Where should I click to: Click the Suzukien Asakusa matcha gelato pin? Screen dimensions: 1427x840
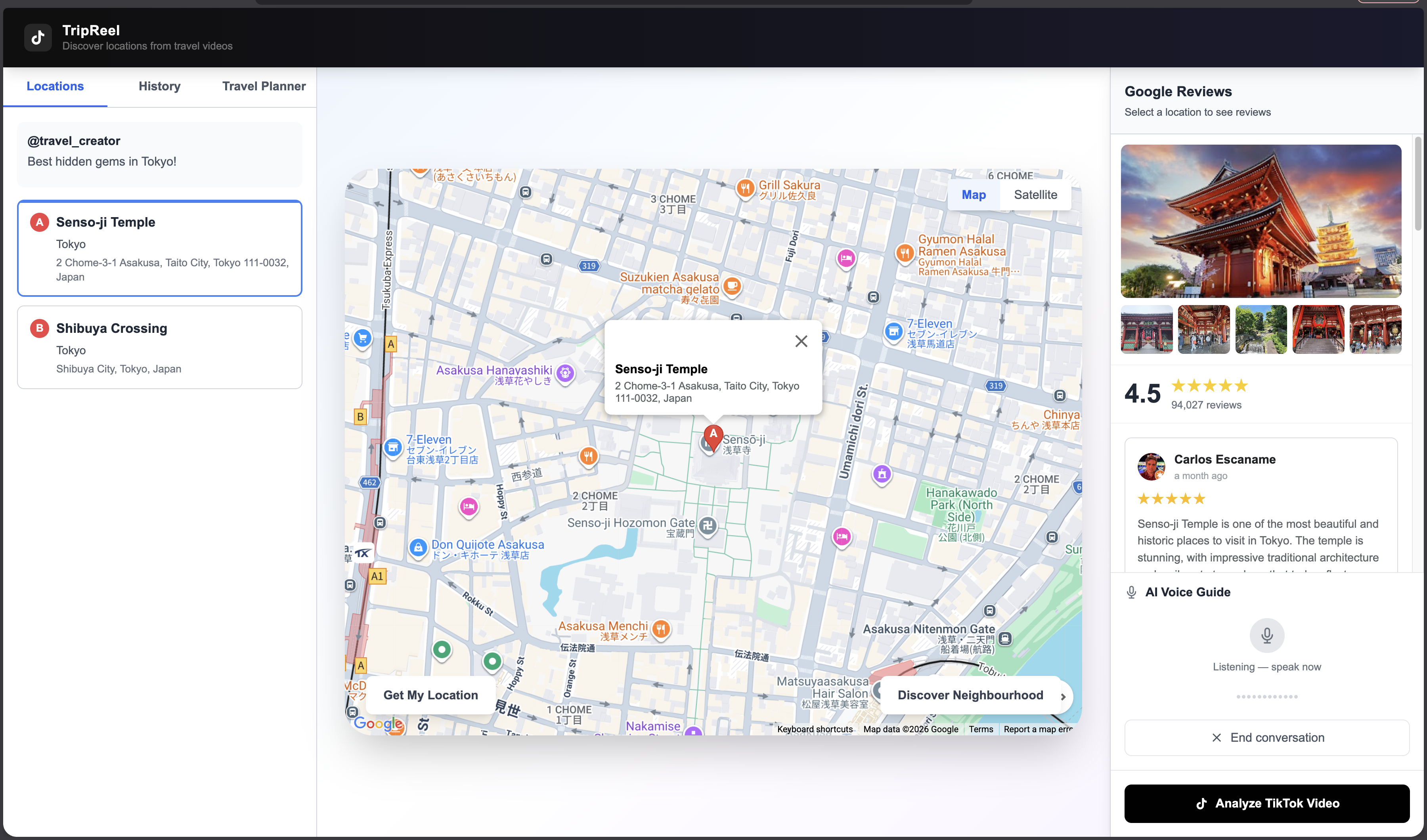(732, 285)
